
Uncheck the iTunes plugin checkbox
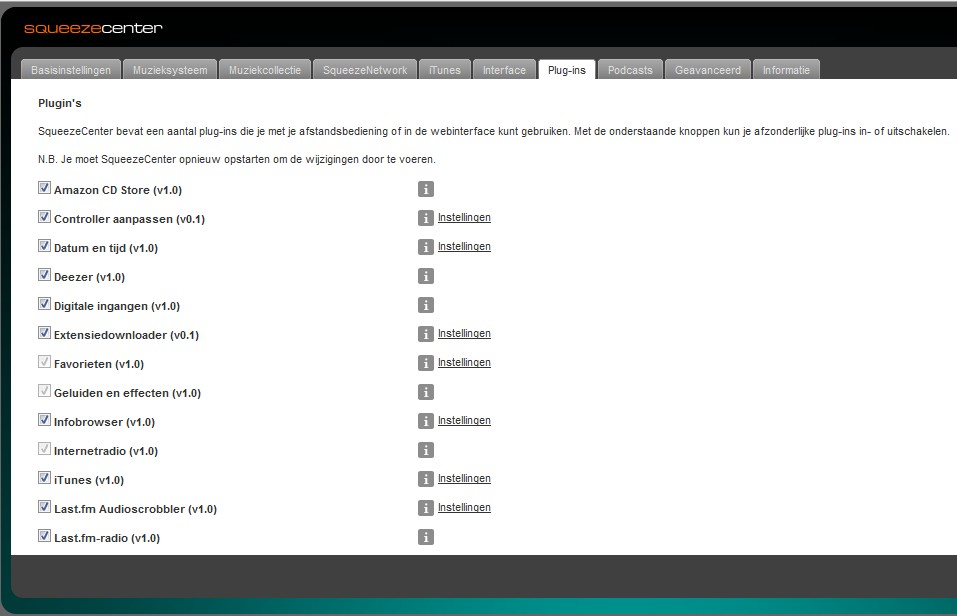click(x=44, y=477)
